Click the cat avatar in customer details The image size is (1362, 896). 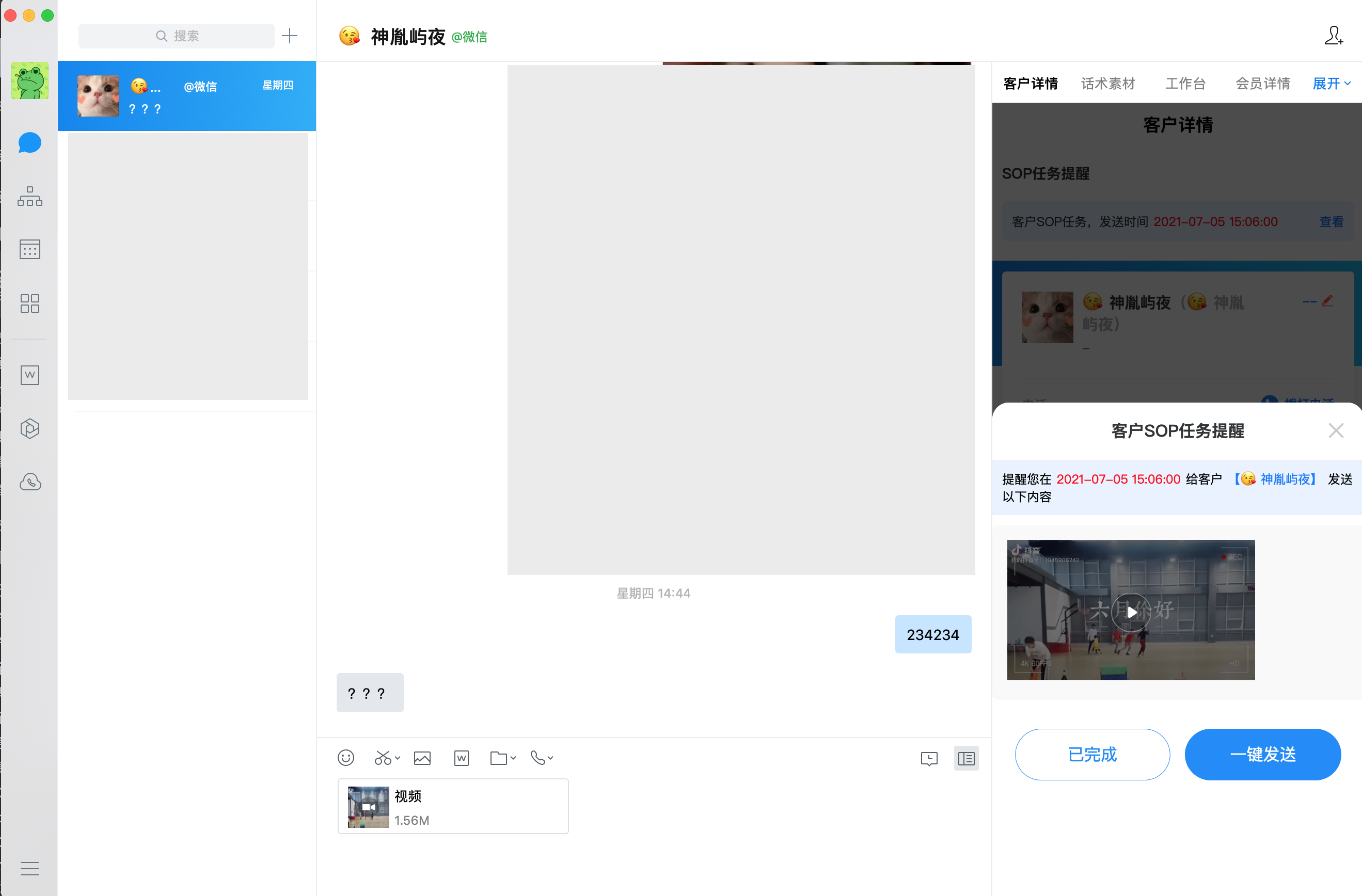pos(1047,317)
